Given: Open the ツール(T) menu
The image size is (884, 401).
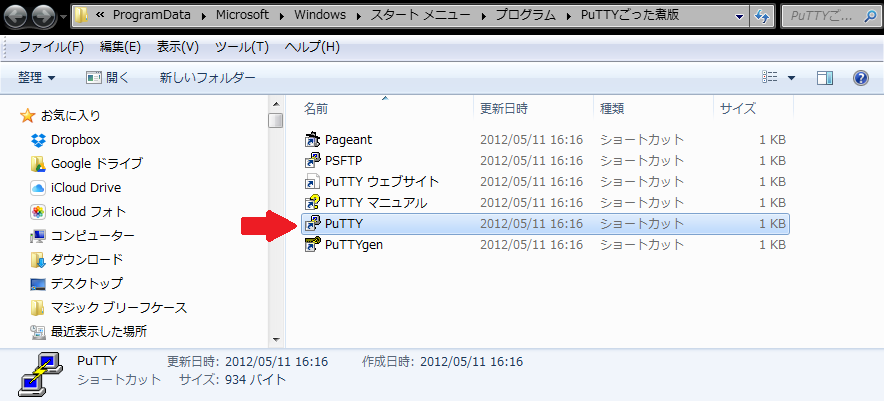Looking at the screenshot, I should pos(242,47).
